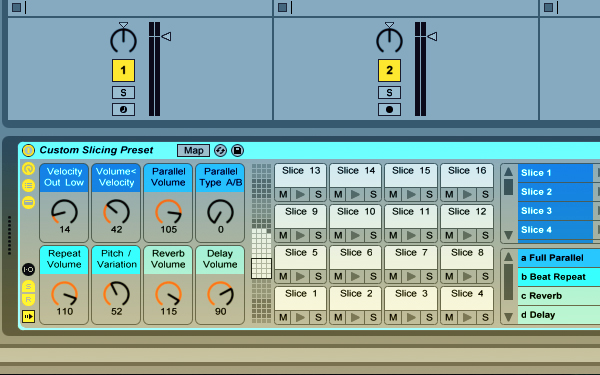Click the Parallel Type A/B knob
This screenshot has width=600, height=375.
coord(220,212)
